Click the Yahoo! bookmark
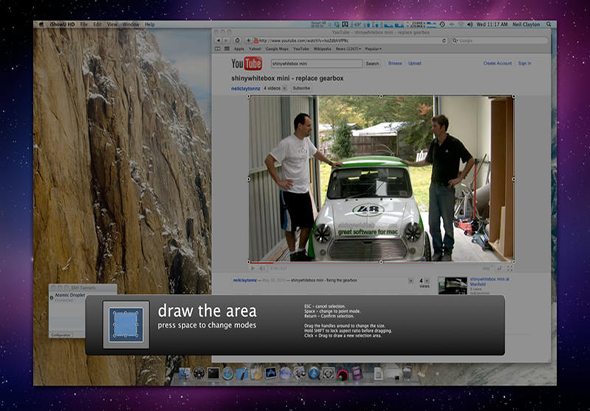 click(255, 49)
